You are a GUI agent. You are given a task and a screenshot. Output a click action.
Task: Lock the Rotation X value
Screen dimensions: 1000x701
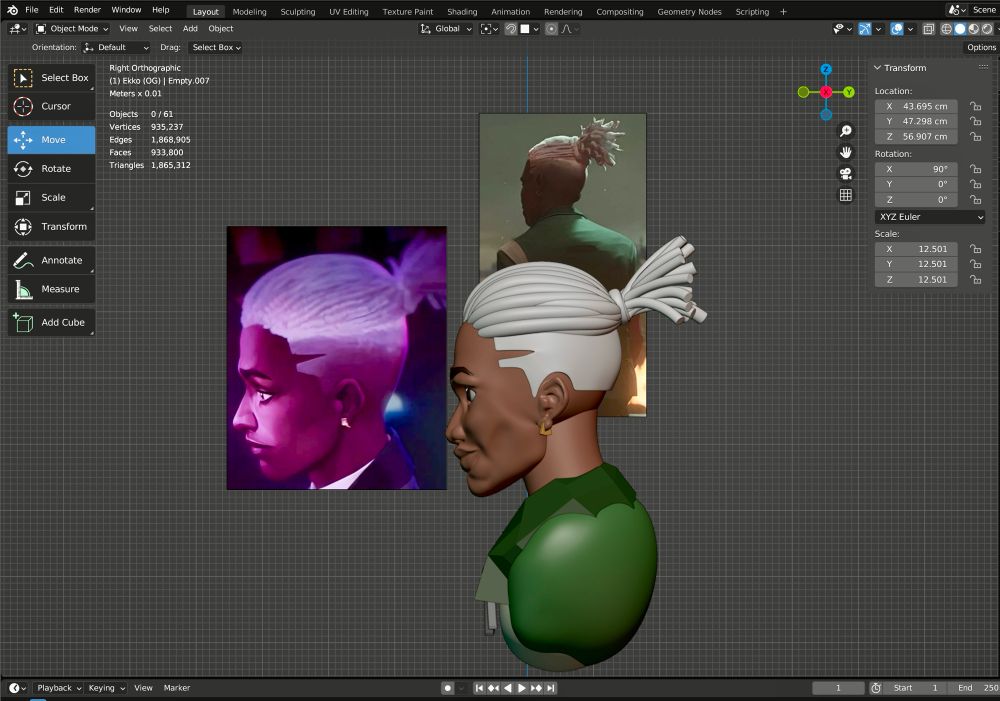coord(976,169)
